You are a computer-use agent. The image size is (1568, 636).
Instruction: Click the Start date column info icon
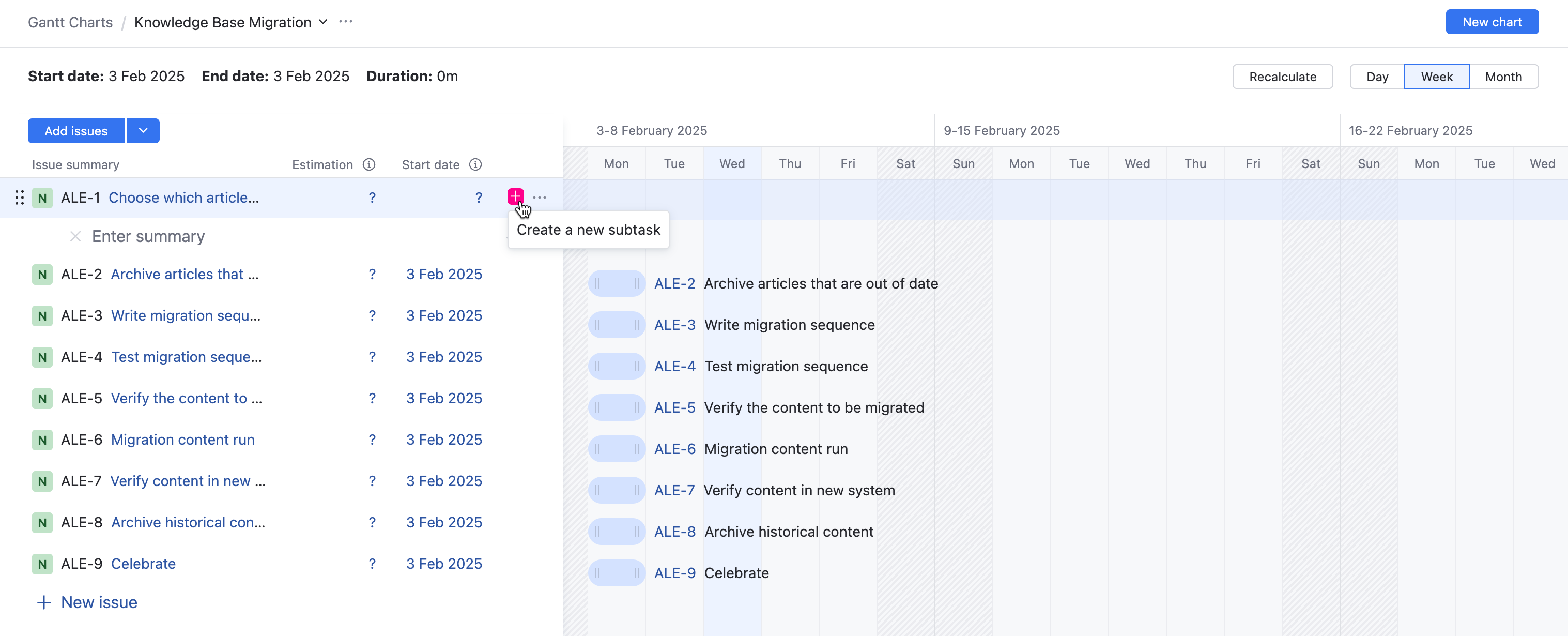pyautogui.click(x=475, y=164)
